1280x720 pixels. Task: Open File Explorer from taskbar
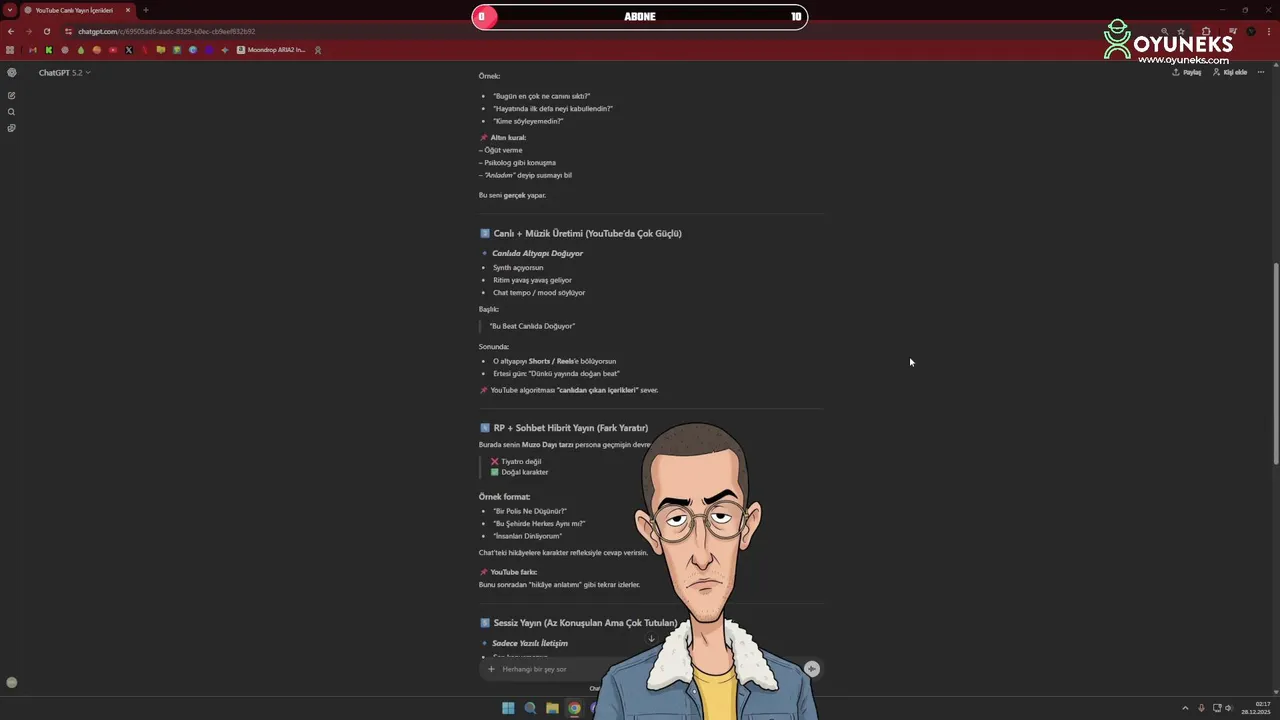pyautogui.click(x=552, y=708)
